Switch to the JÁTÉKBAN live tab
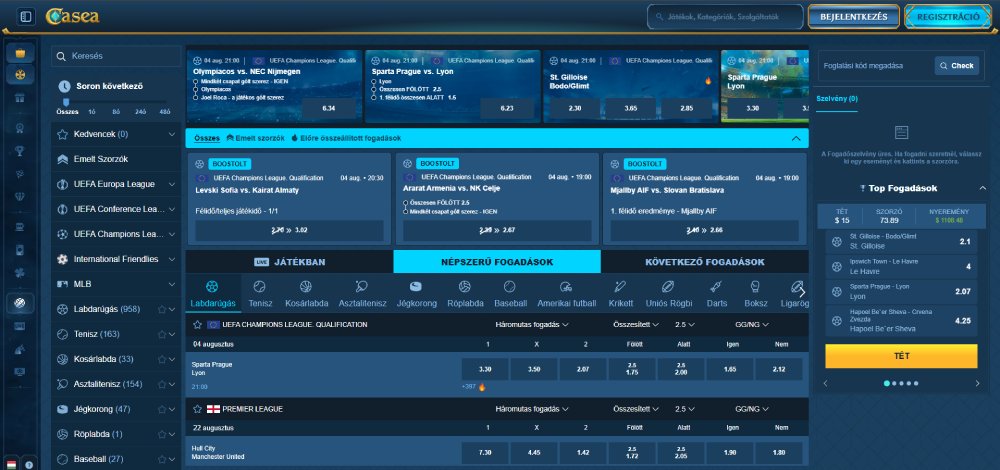Viewport: 1000px width, 470px height. [290, 262]
